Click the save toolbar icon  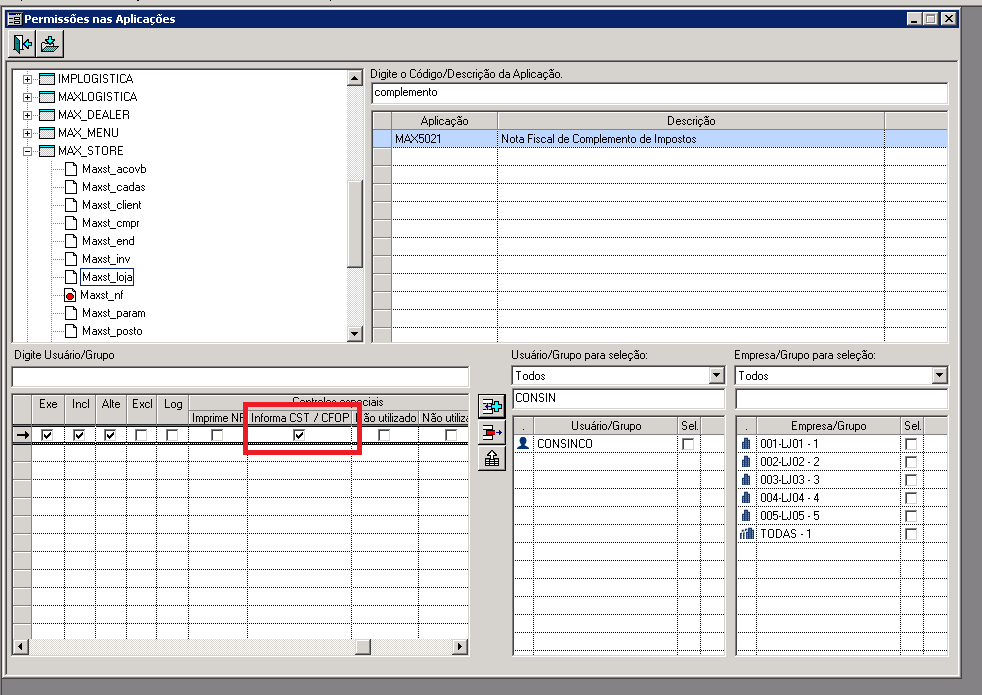pyautogui.click(x=49, y=44)
